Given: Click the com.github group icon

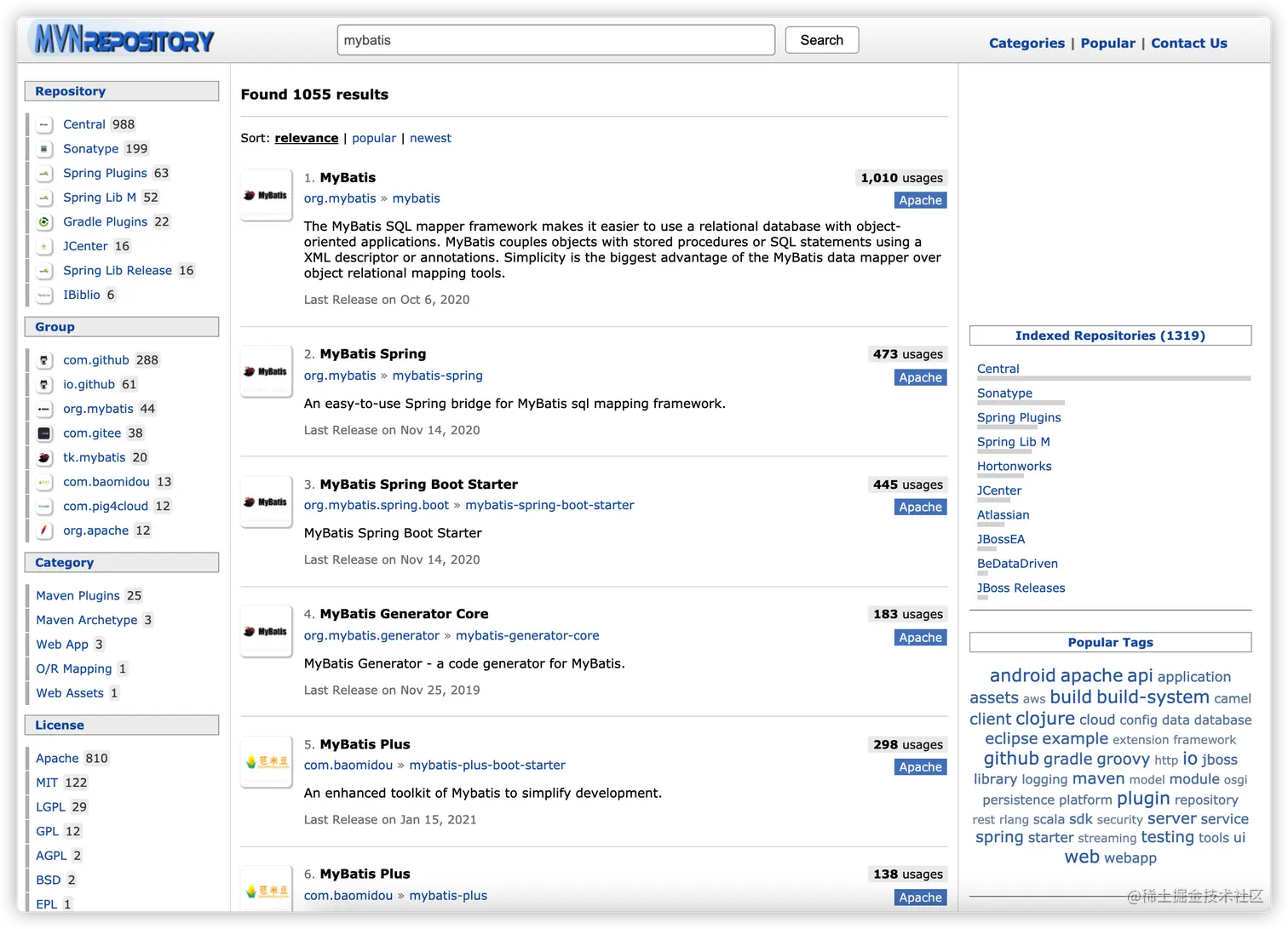Looking at the screenshot, I should coord(44,360).
